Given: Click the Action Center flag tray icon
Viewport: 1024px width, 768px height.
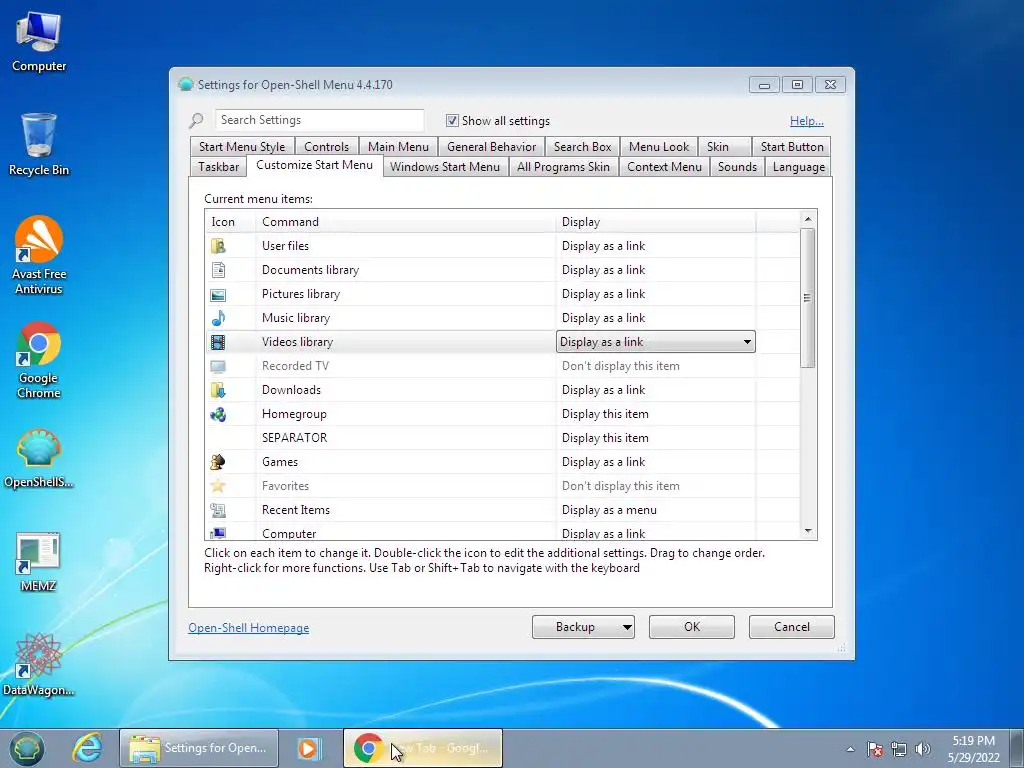Looking at the screenshot, I should click(875, 749).
